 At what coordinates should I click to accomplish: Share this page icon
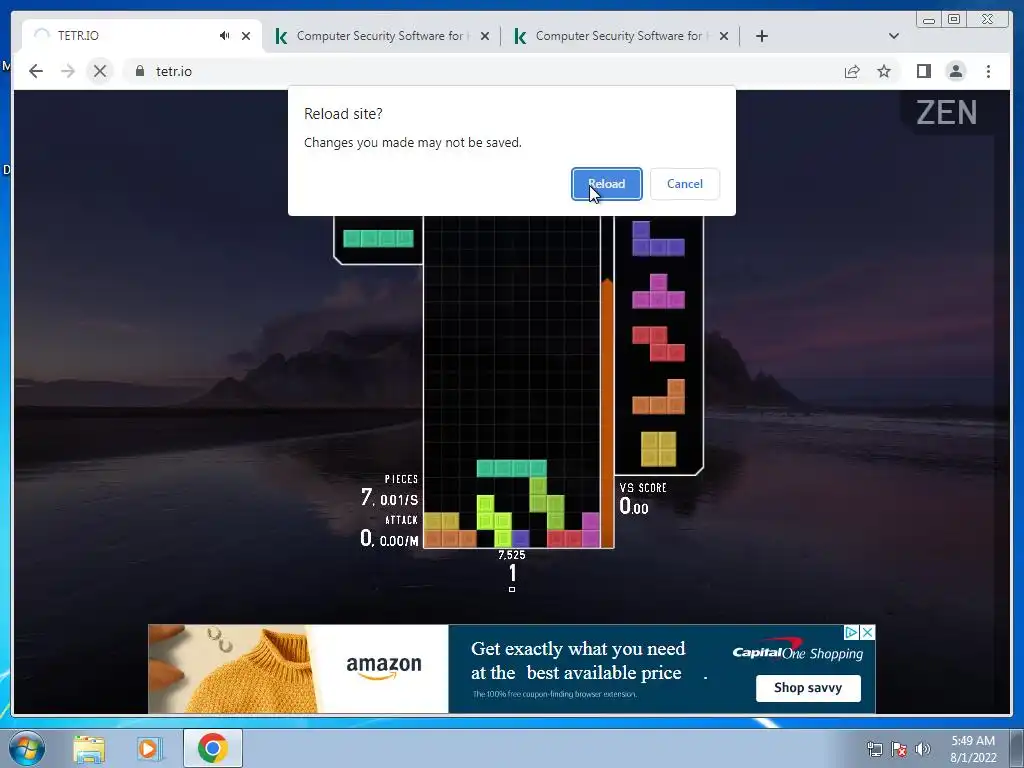(852, 71)
